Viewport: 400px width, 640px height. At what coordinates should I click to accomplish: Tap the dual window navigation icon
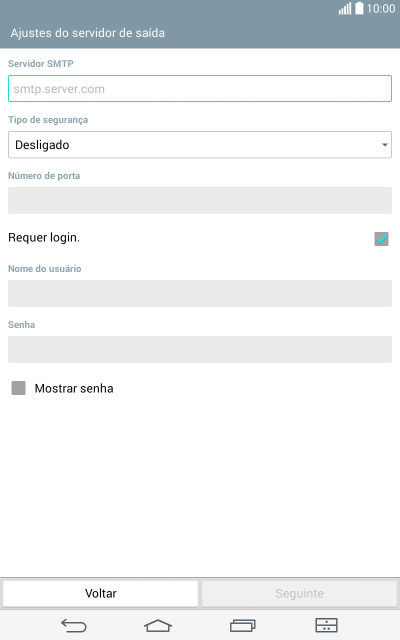pyautogui.click(x=327, y=625)
